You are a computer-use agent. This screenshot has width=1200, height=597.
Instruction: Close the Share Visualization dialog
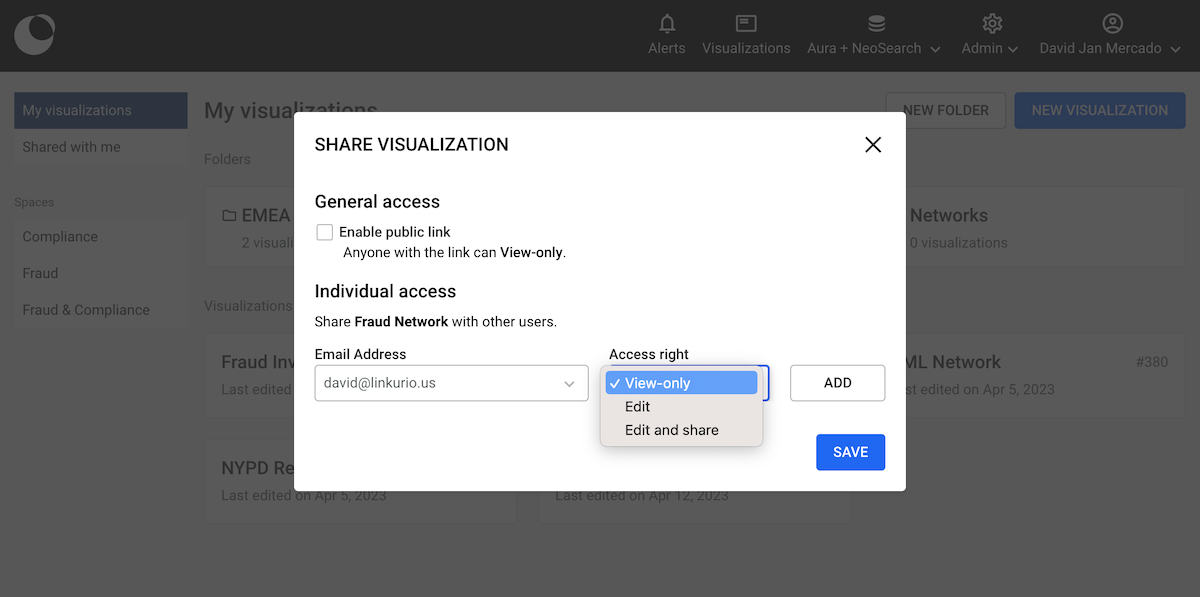[x=872, y=145]
